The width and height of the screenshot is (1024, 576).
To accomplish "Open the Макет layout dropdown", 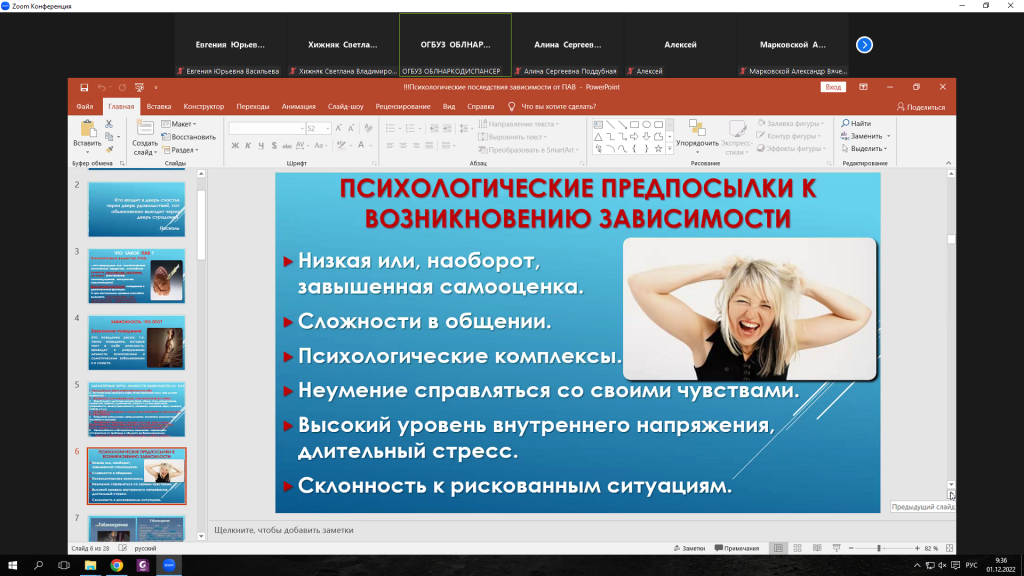I will (x=179, y=124).
